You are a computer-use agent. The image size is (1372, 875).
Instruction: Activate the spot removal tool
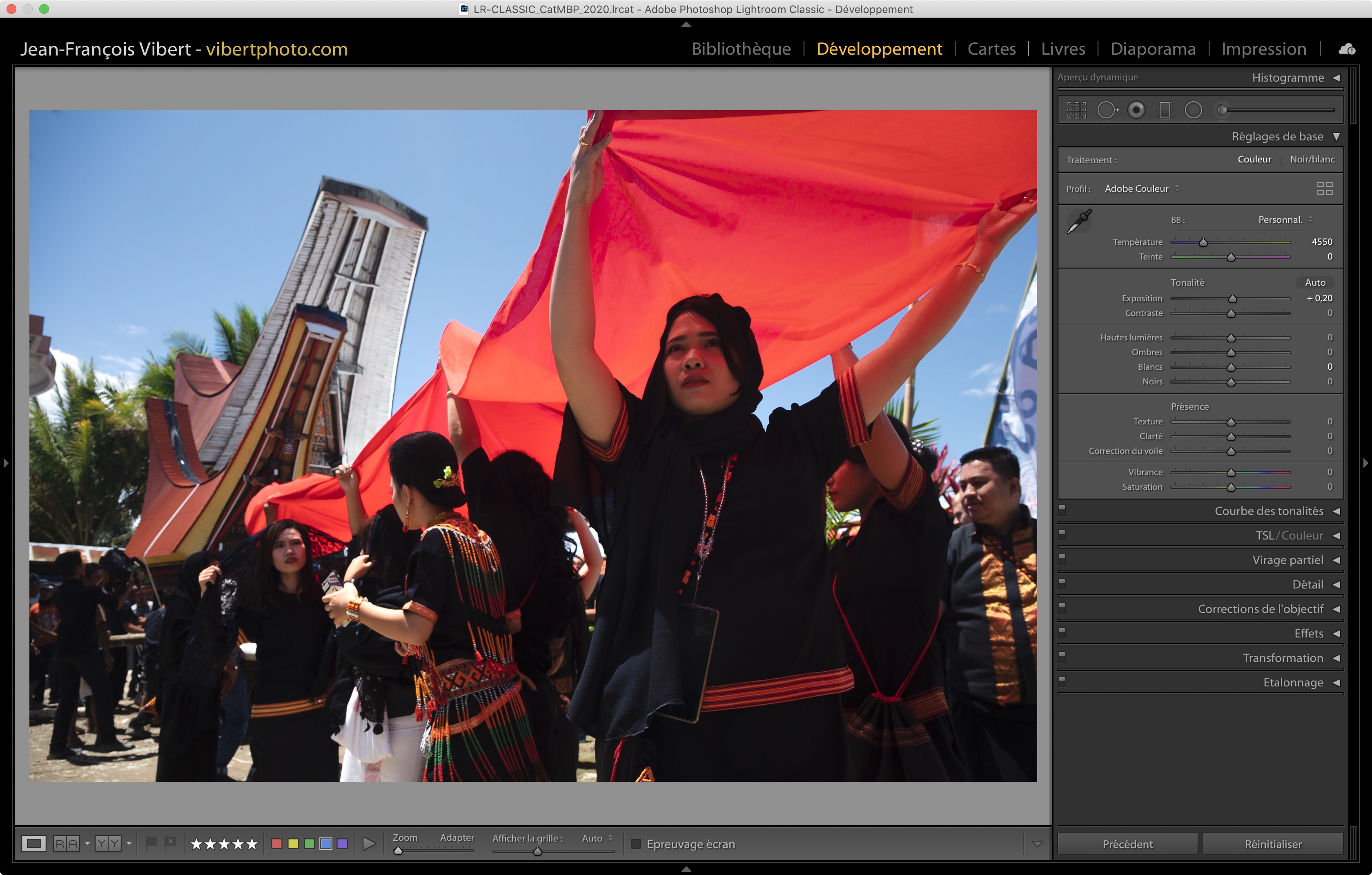point(1107,110)
